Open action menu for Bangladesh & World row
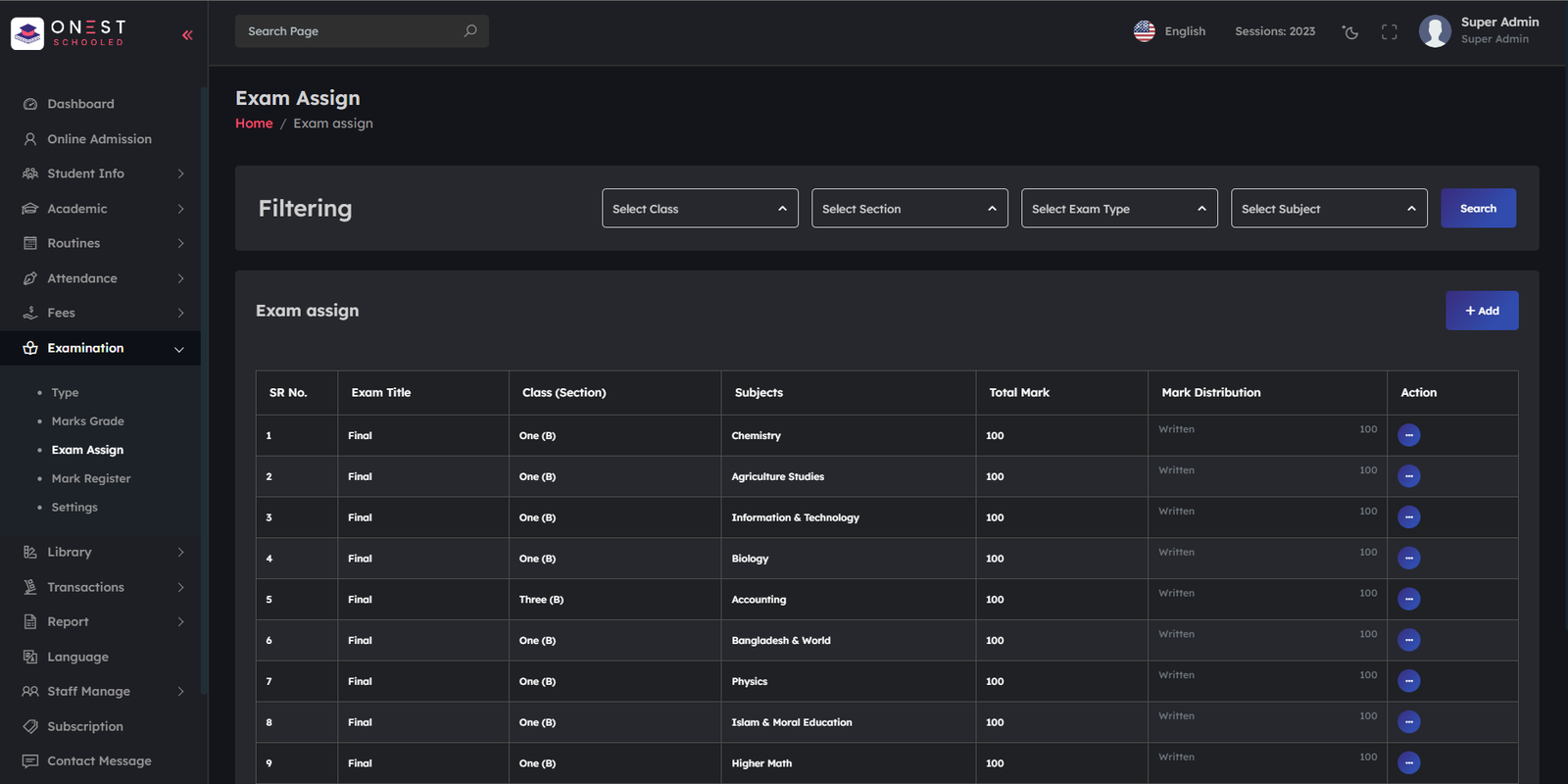This screenshot has height=784, width=1568. [1409, 640]
